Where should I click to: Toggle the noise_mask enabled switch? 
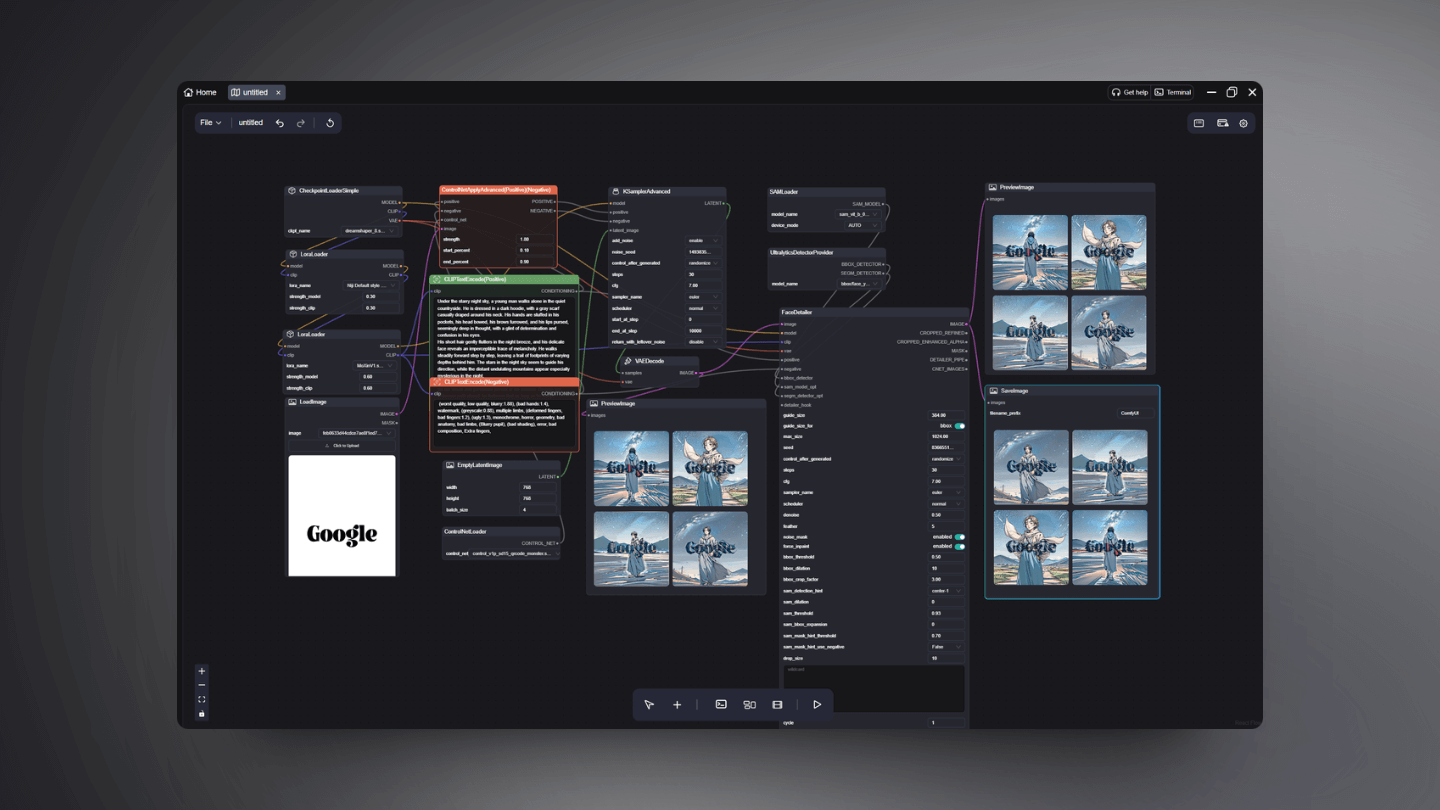tap(959, 537)
